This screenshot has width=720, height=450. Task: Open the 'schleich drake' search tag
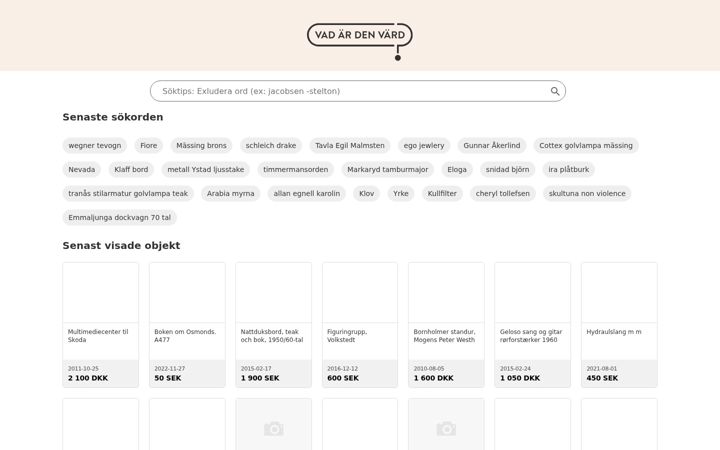click(x=270, y=146)
